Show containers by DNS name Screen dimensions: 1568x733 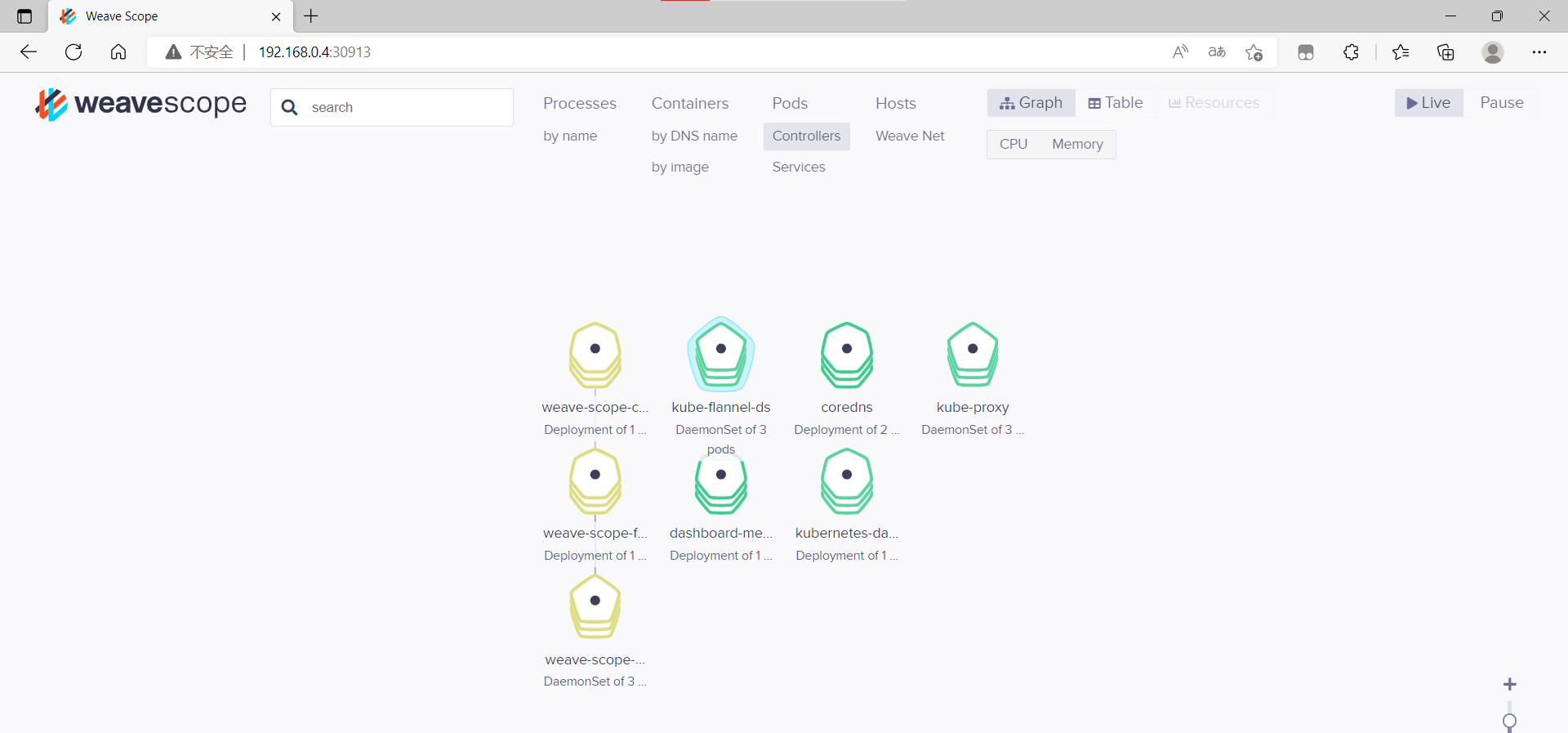pyautogui.click(x=694, y=136)
